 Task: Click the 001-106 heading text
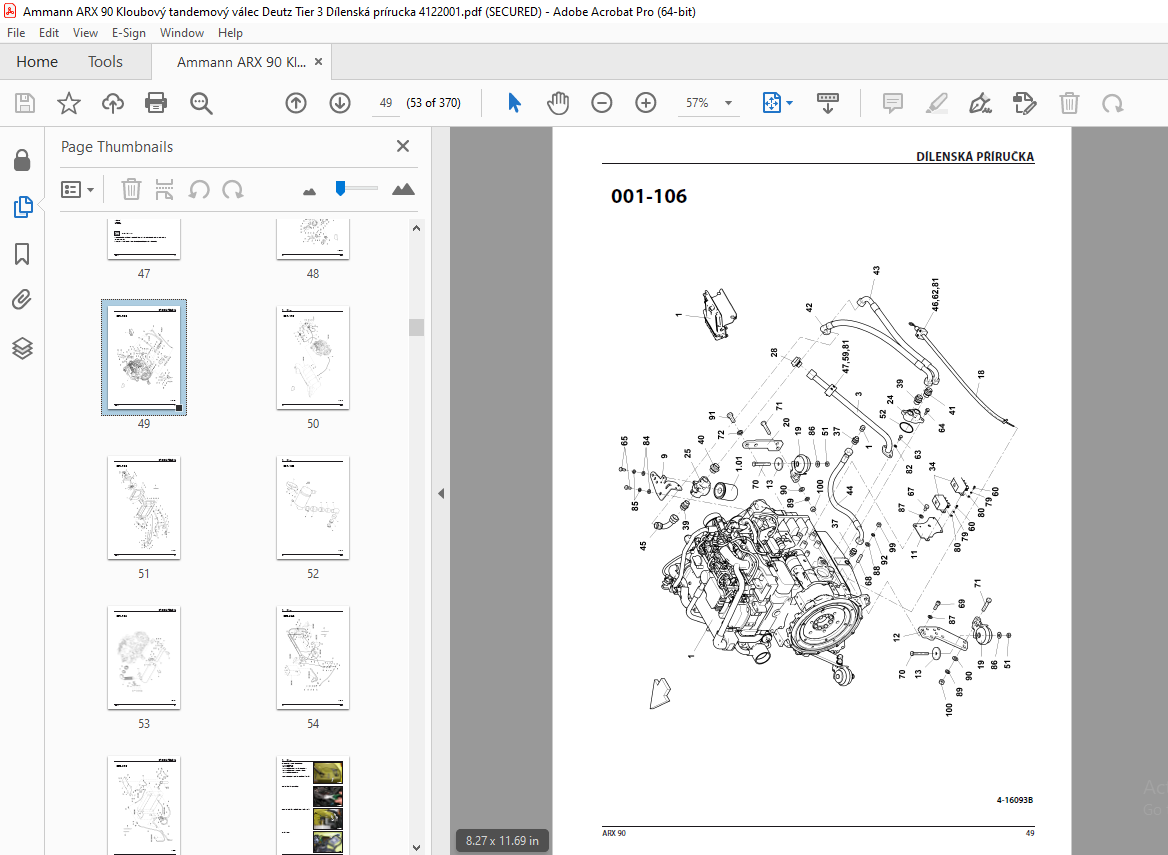649,196
